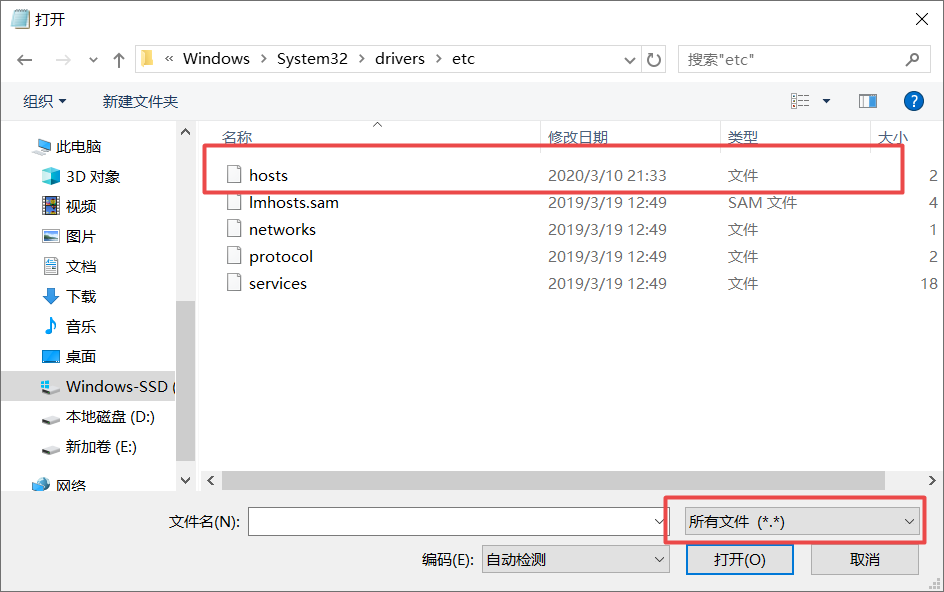
Task: Click etc in the address breadcrumb
Action: [464, 58]
